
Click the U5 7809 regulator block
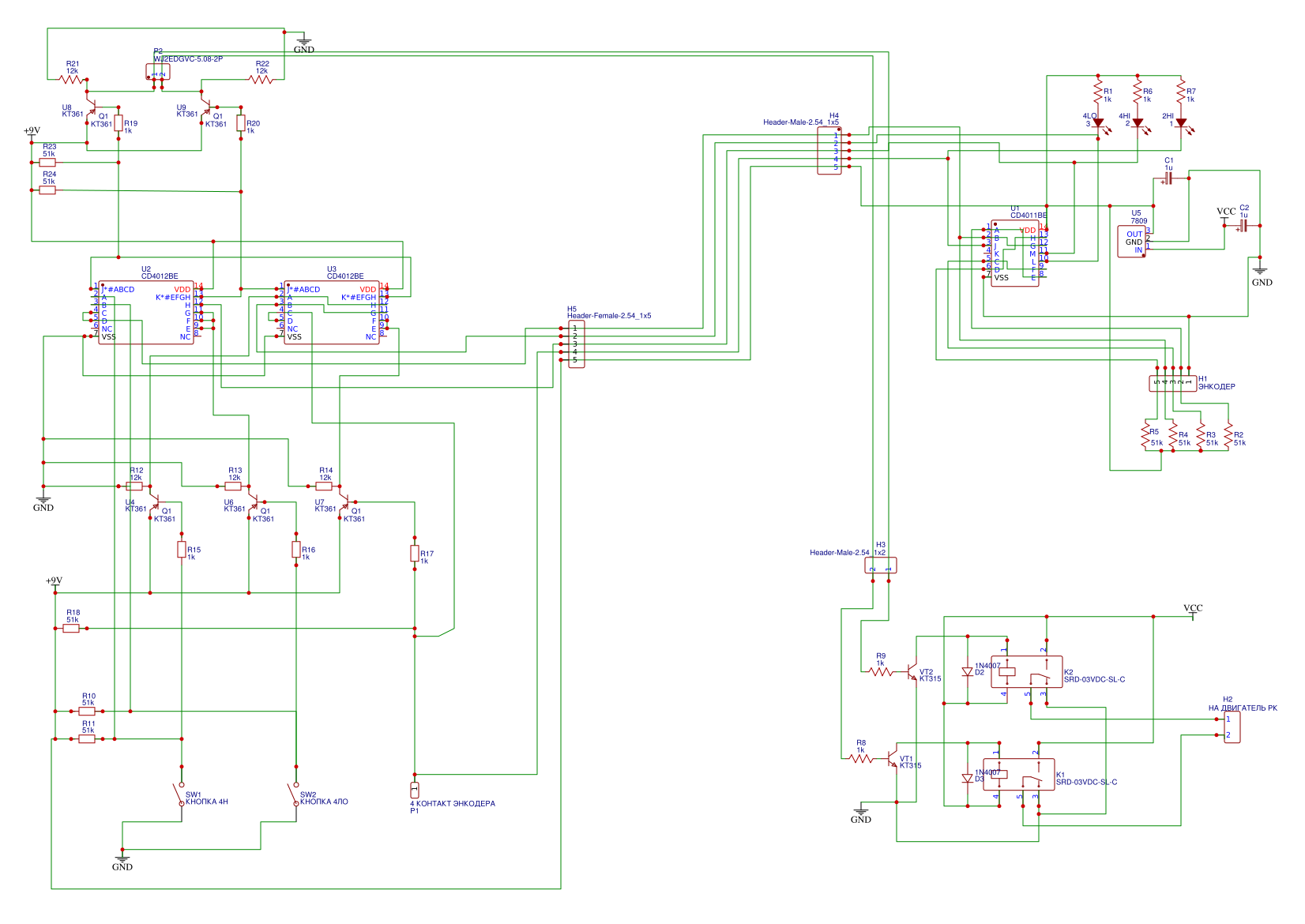[1131, 242]
